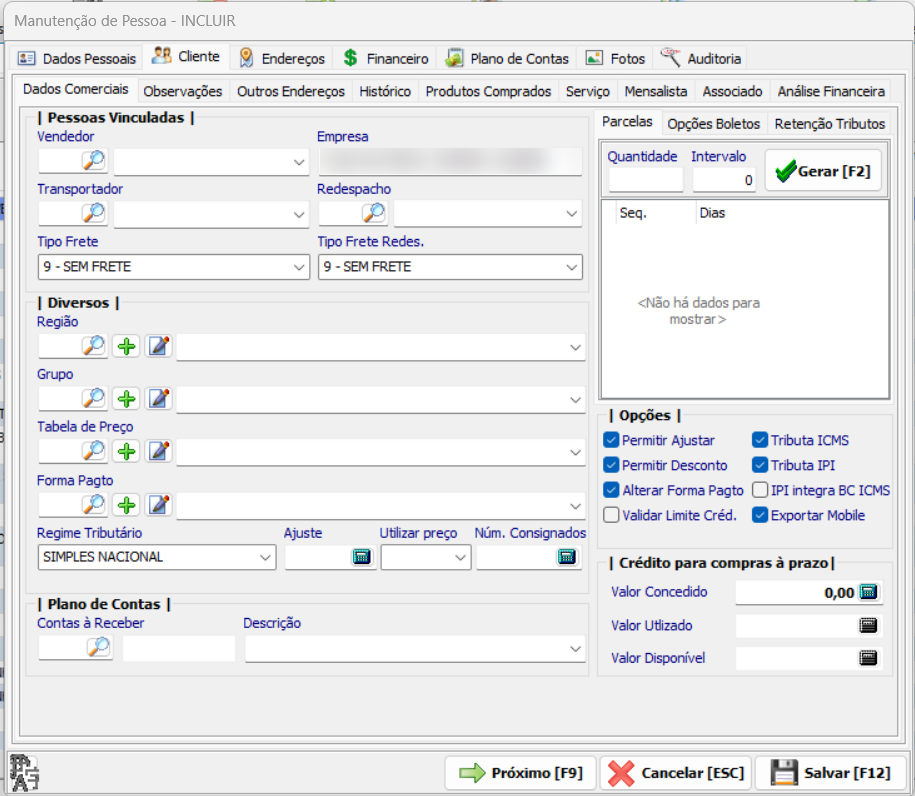Save the record with Salvar [F12]
Screen dimensions: 915x796
click(x=831, y=773)
